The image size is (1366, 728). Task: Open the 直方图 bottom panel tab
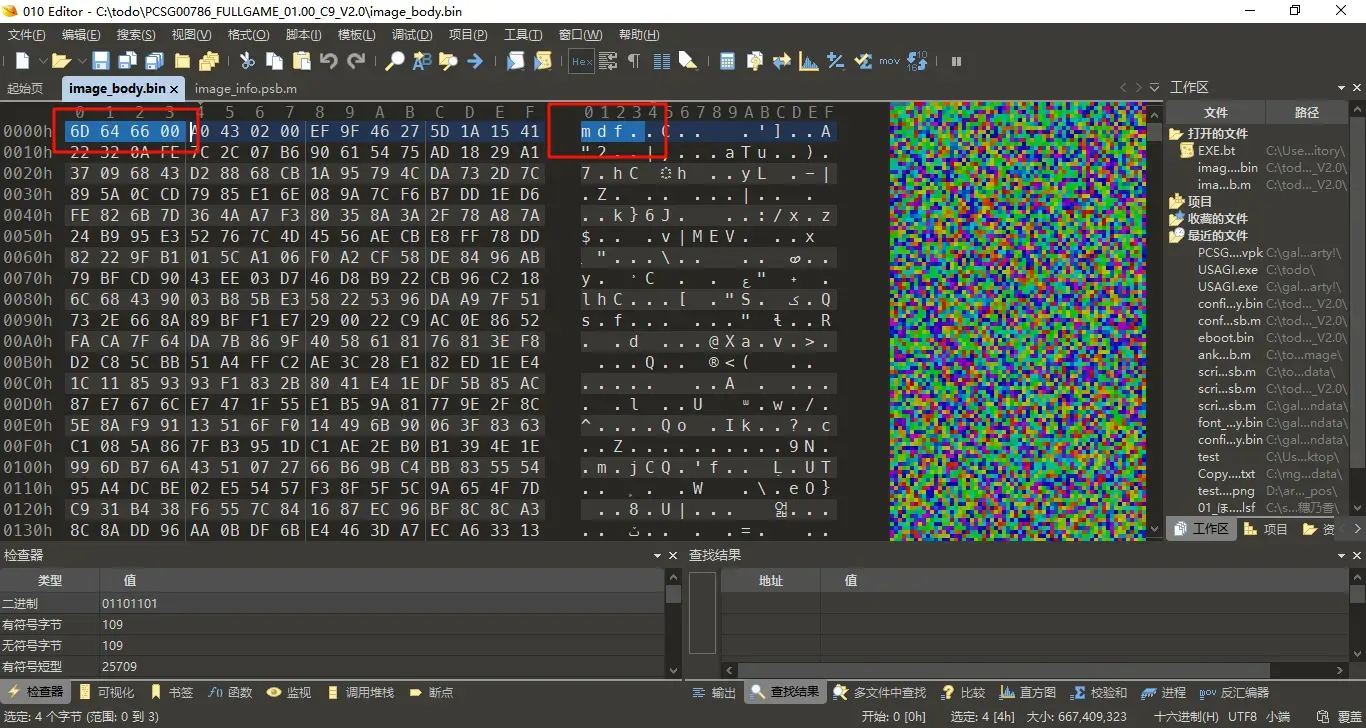pyautogui.click(x=1028, y=692)
